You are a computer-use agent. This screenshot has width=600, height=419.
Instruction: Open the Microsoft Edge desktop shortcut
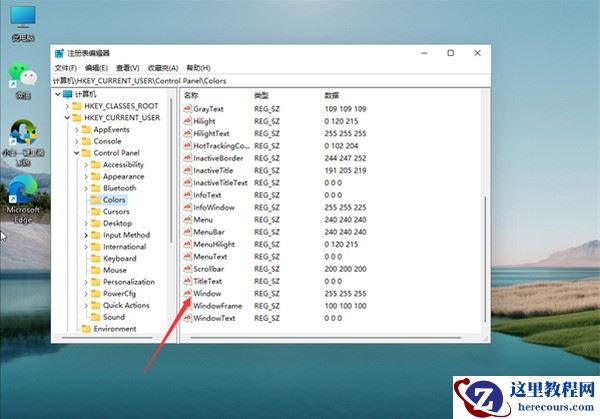23,199
